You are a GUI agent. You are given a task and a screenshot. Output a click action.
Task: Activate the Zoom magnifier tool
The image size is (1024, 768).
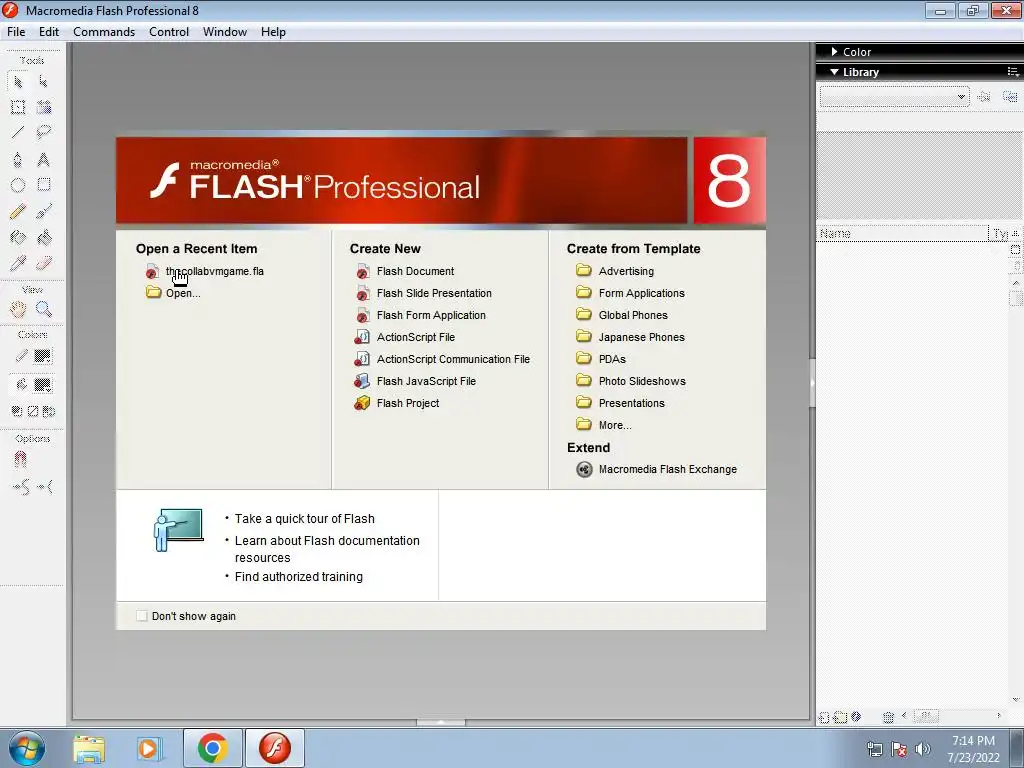(44, 309)
